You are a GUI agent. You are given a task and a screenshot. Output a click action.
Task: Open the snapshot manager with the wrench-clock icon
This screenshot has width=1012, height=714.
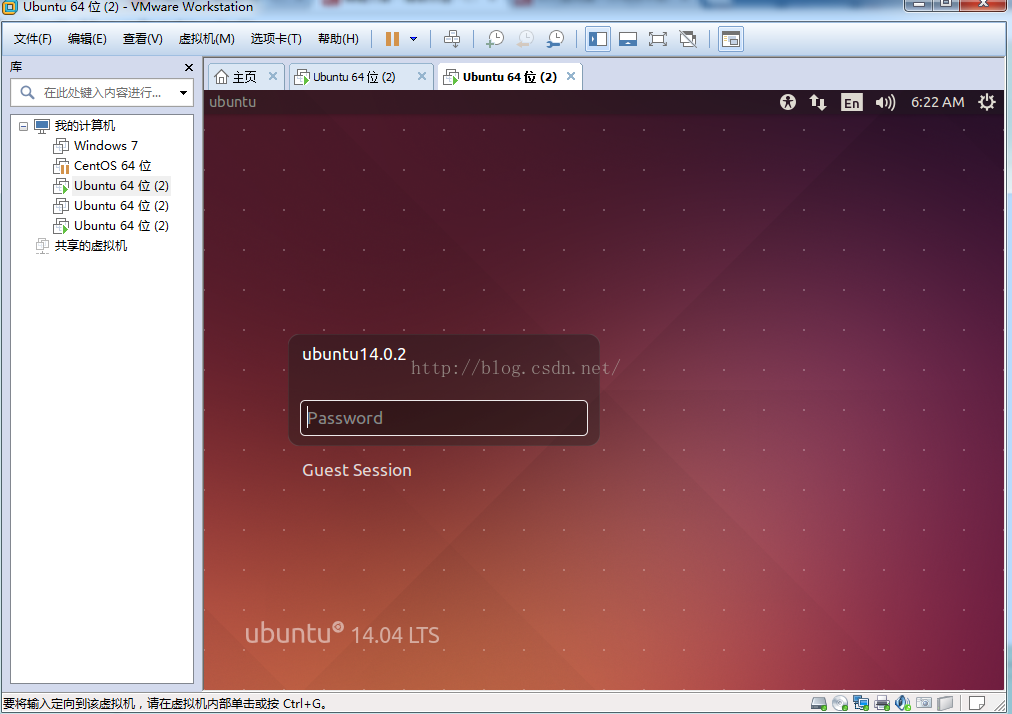pos(554,39)
